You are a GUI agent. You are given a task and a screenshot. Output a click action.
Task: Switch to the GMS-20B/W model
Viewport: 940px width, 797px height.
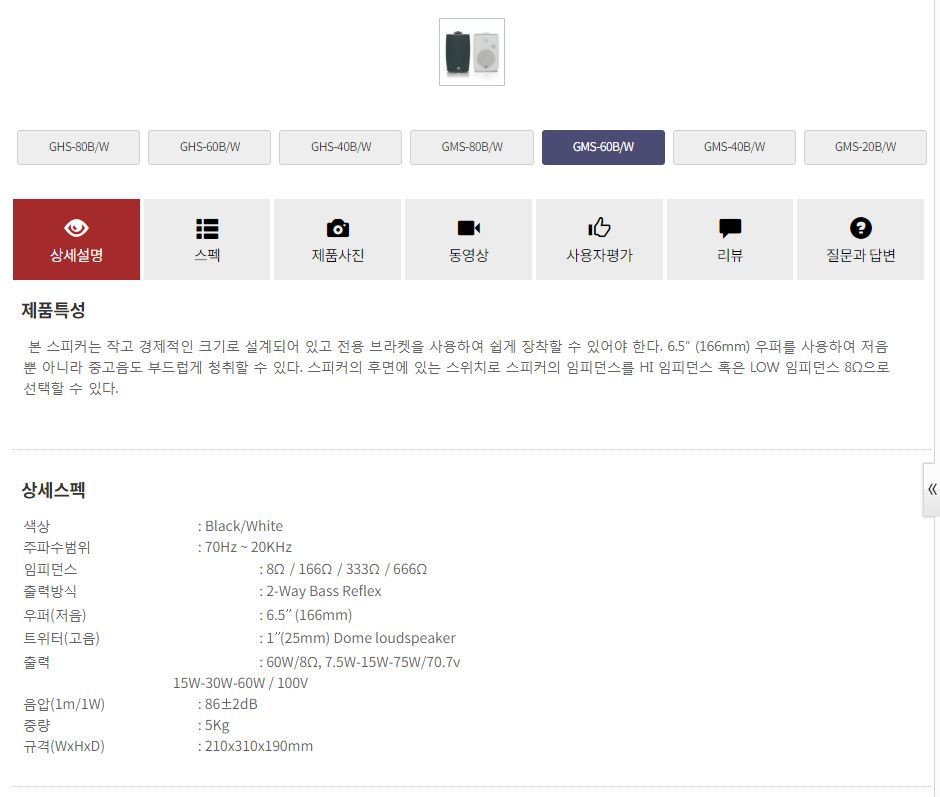click(x=865, y=147)
